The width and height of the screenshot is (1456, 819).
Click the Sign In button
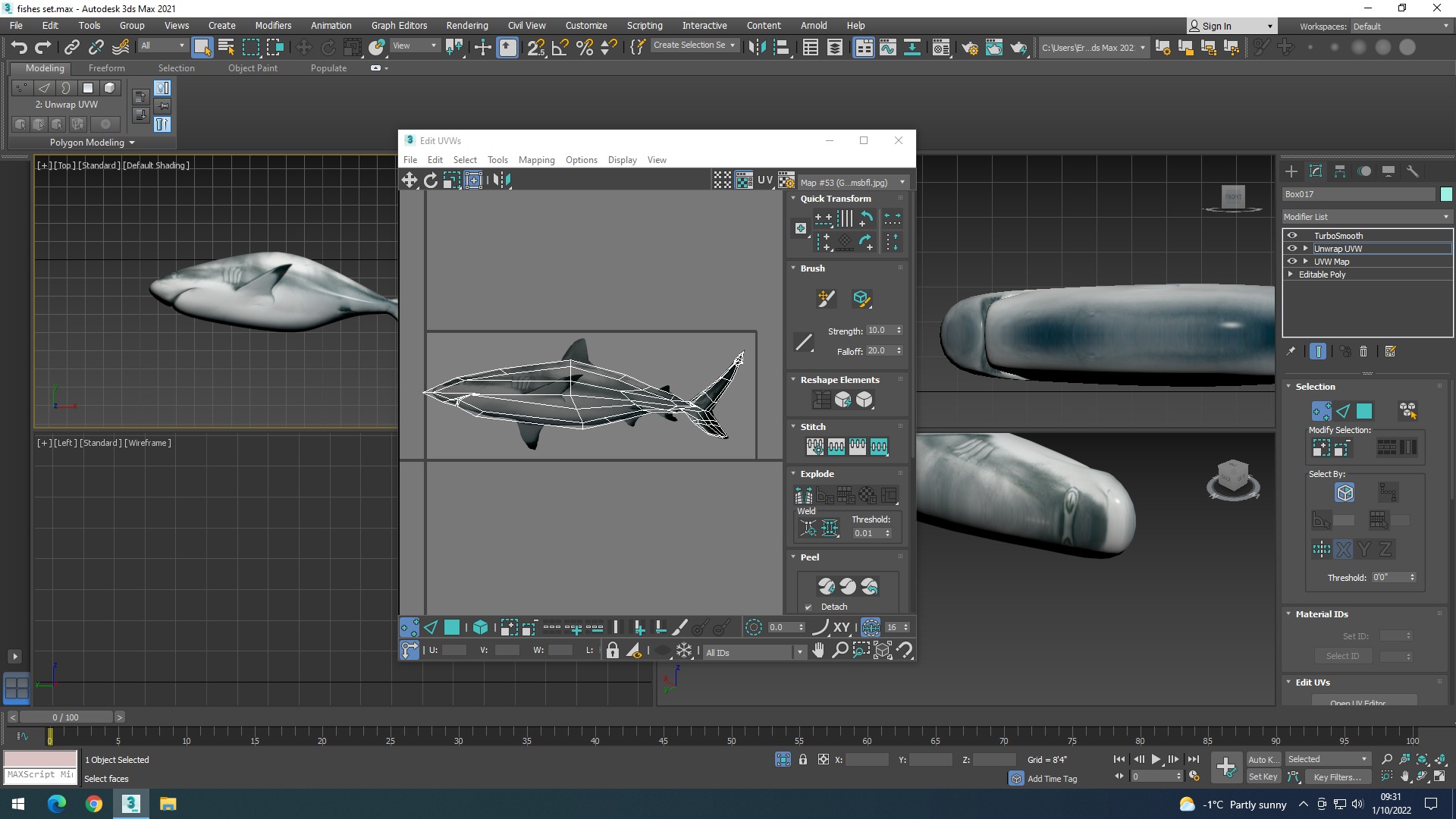(1231, 27)
